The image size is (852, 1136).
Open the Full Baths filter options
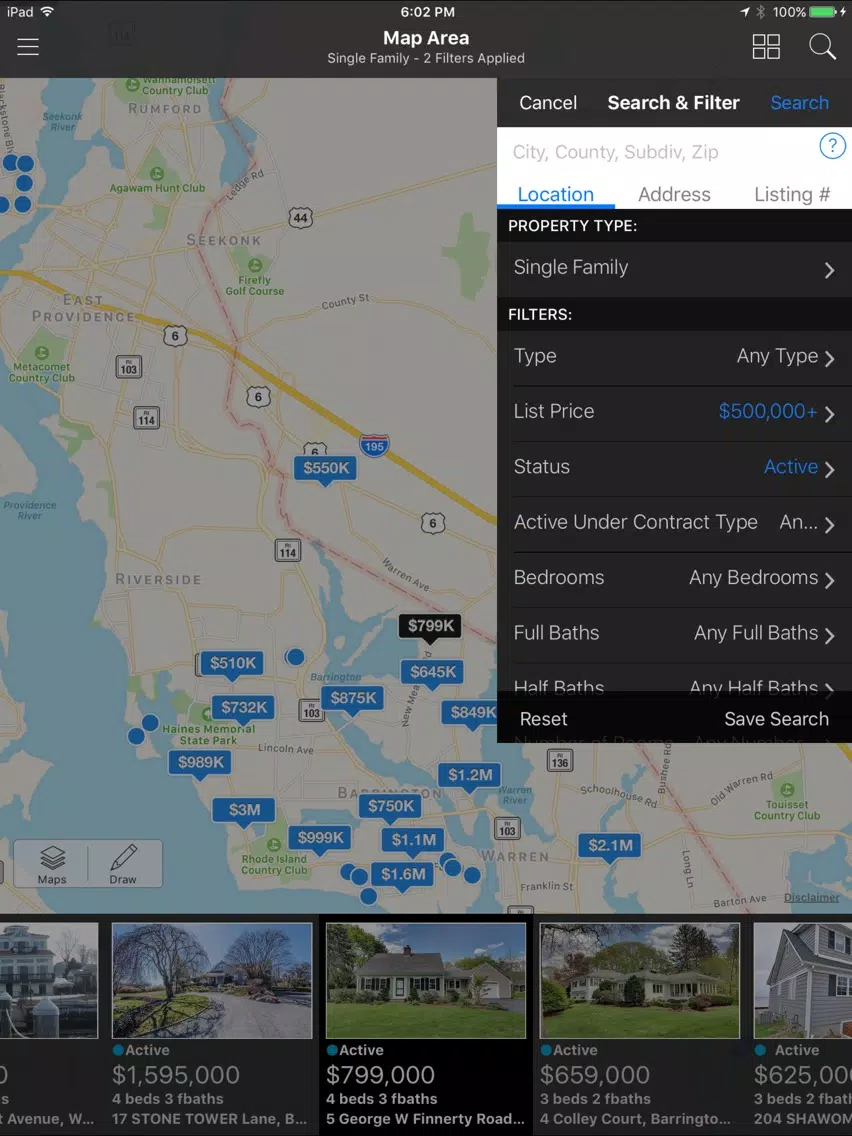tap(674, 634)
